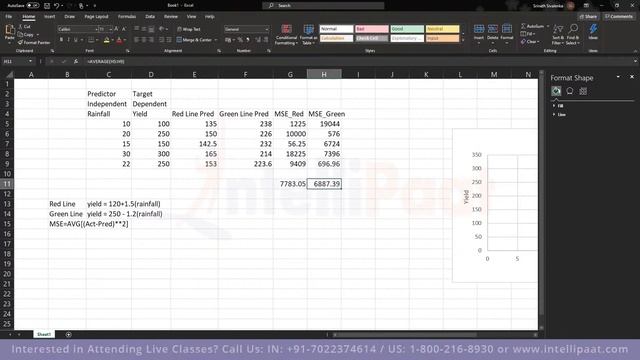The image size is (640, 360).
Task: Open the General number format dropdown
Action: coord(267,29)
